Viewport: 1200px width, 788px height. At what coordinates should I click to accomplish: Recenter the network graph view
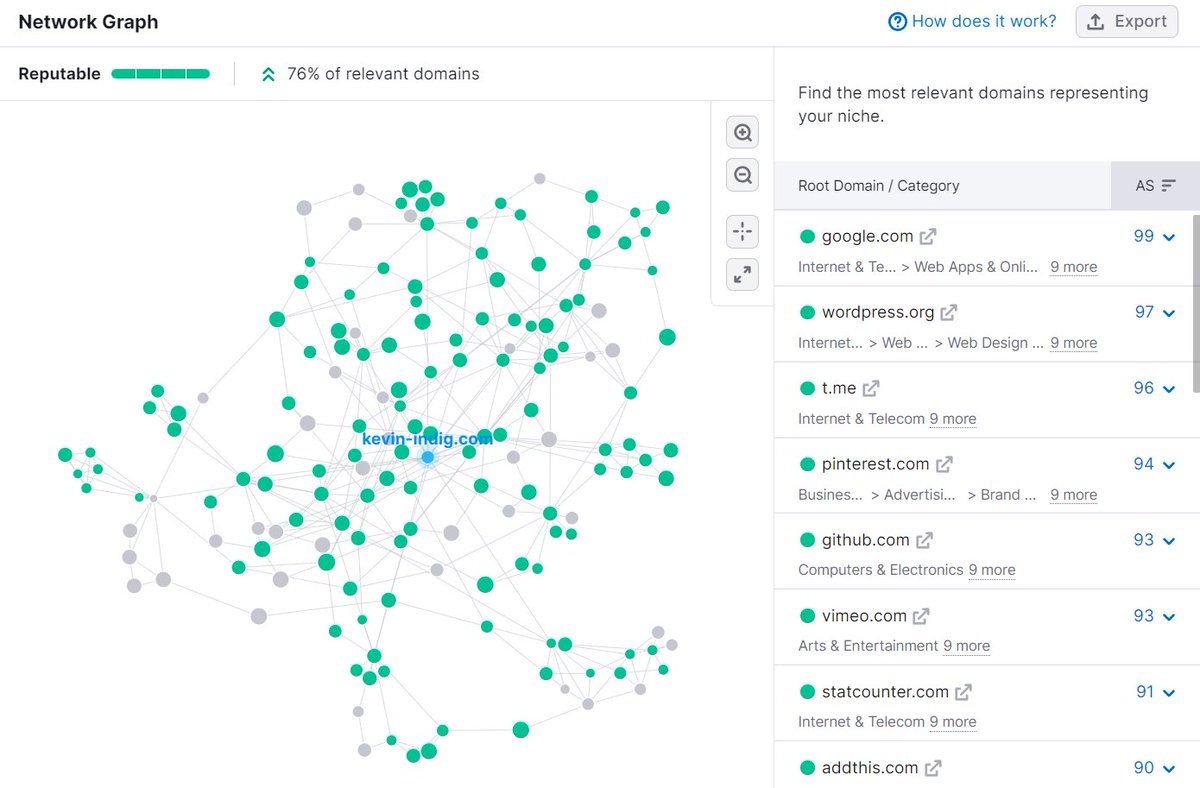point(742,231)
